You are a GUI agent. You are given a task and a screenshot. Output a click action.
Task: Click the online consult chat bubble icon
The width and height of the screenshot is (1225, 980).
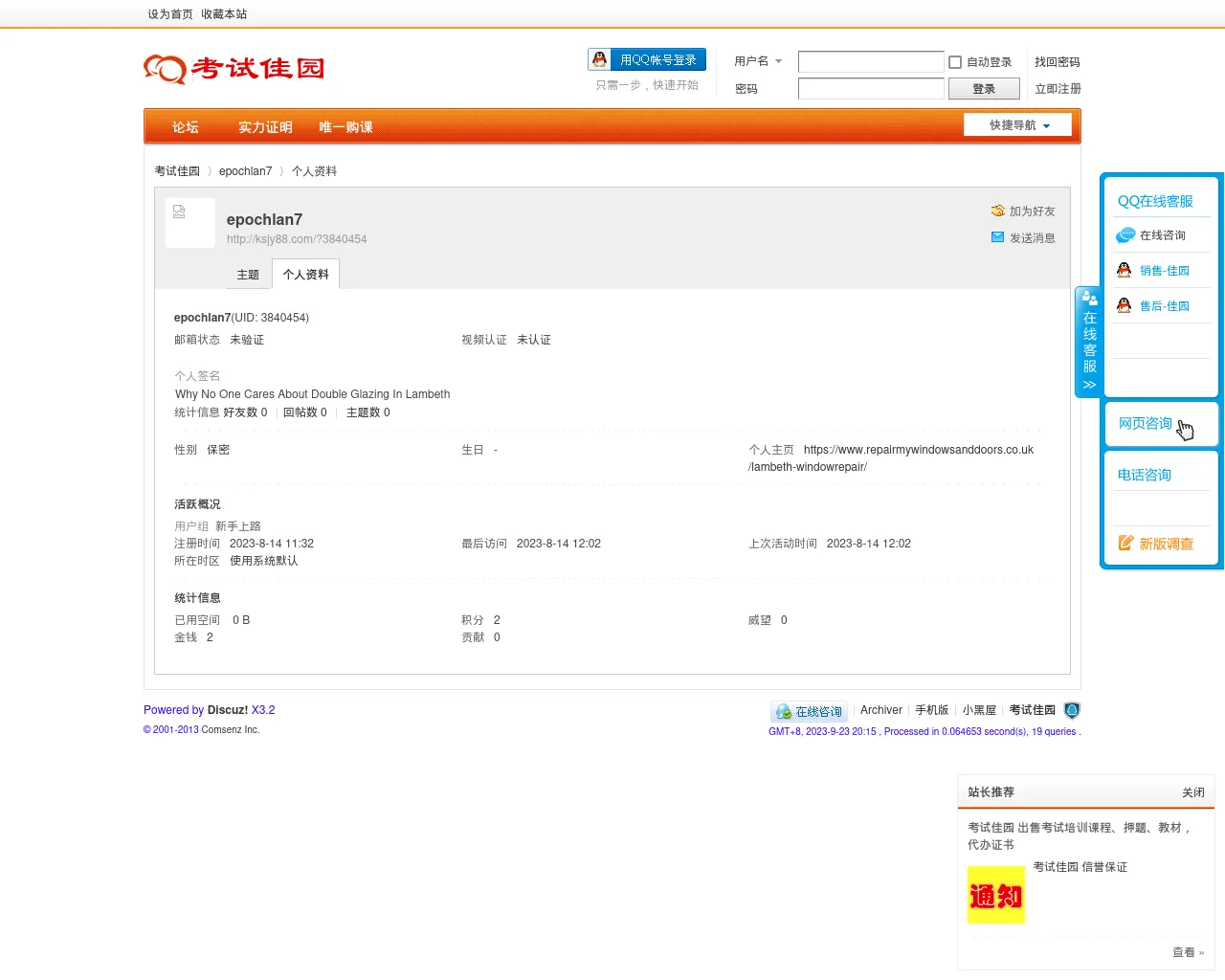point(1125,235)
